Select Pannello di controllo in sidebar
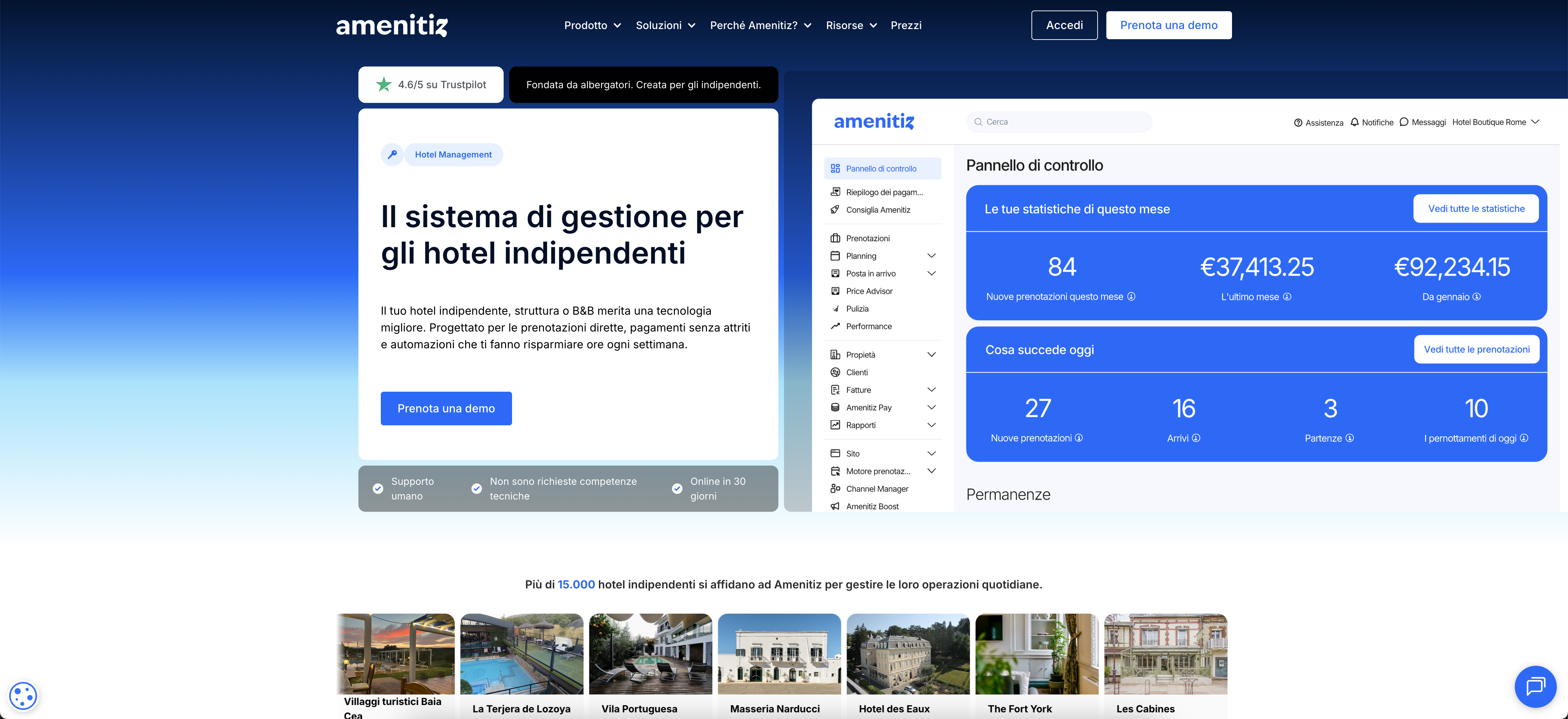 [882, 169]
